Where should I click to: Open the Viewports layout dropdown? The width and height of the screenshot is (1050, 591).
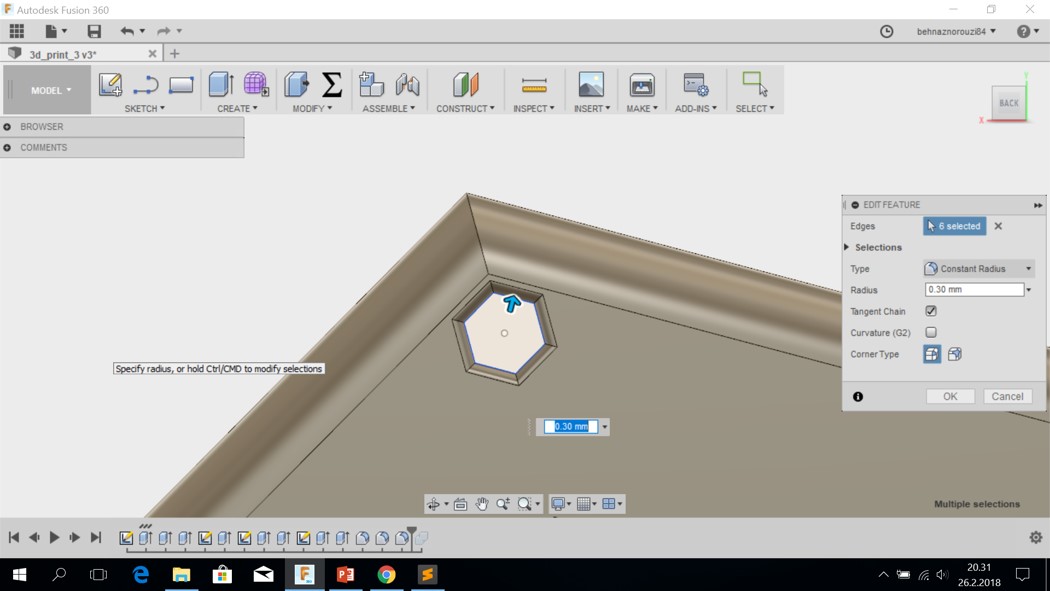pyautogui.click(x=612, y=504)
